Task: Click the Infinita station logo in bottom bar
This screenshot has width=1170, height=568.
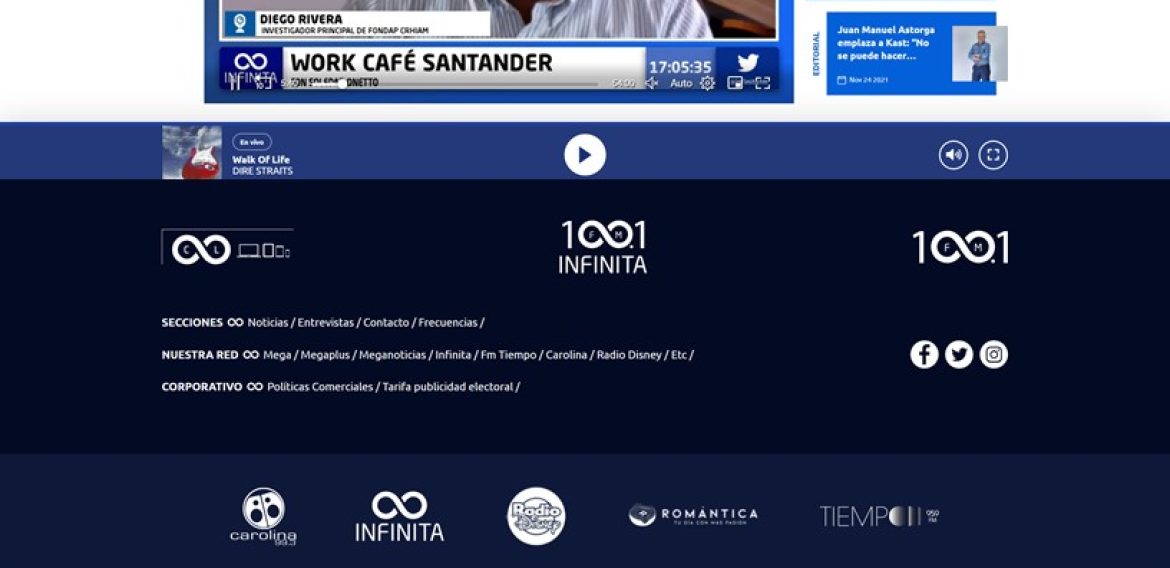Action: coord(399,516)
